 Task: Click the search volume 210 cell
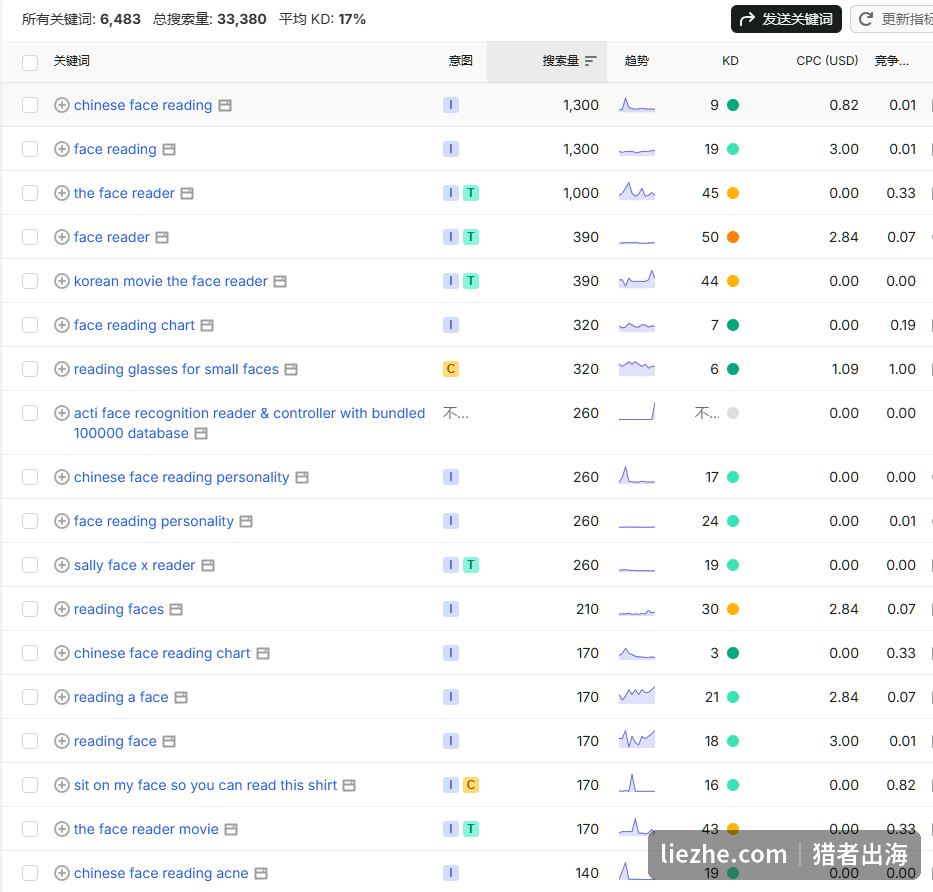coord(587,609)
